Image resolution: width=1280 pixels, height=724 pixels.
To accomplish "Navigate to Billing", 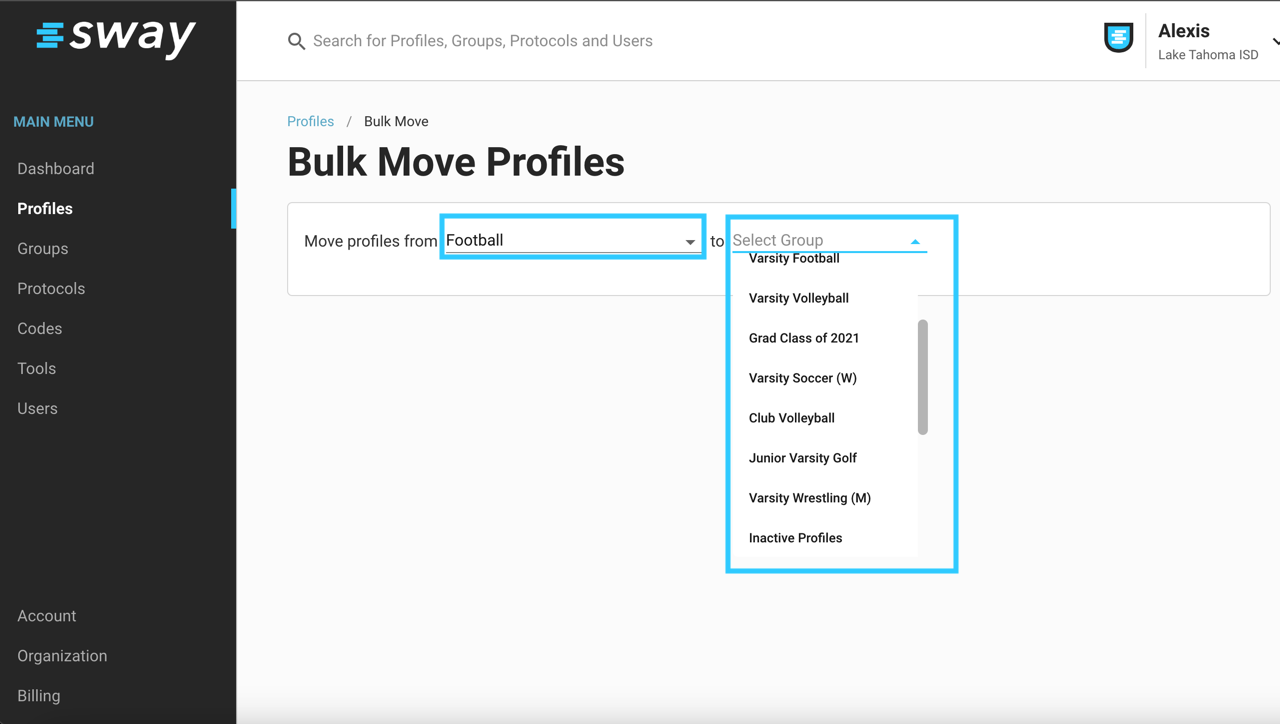I will (38, 696).
